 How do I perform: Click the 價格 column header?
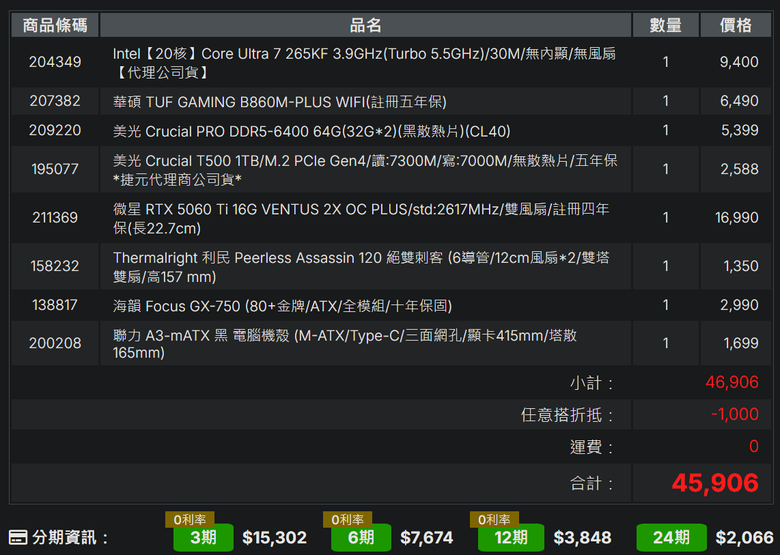736,25
